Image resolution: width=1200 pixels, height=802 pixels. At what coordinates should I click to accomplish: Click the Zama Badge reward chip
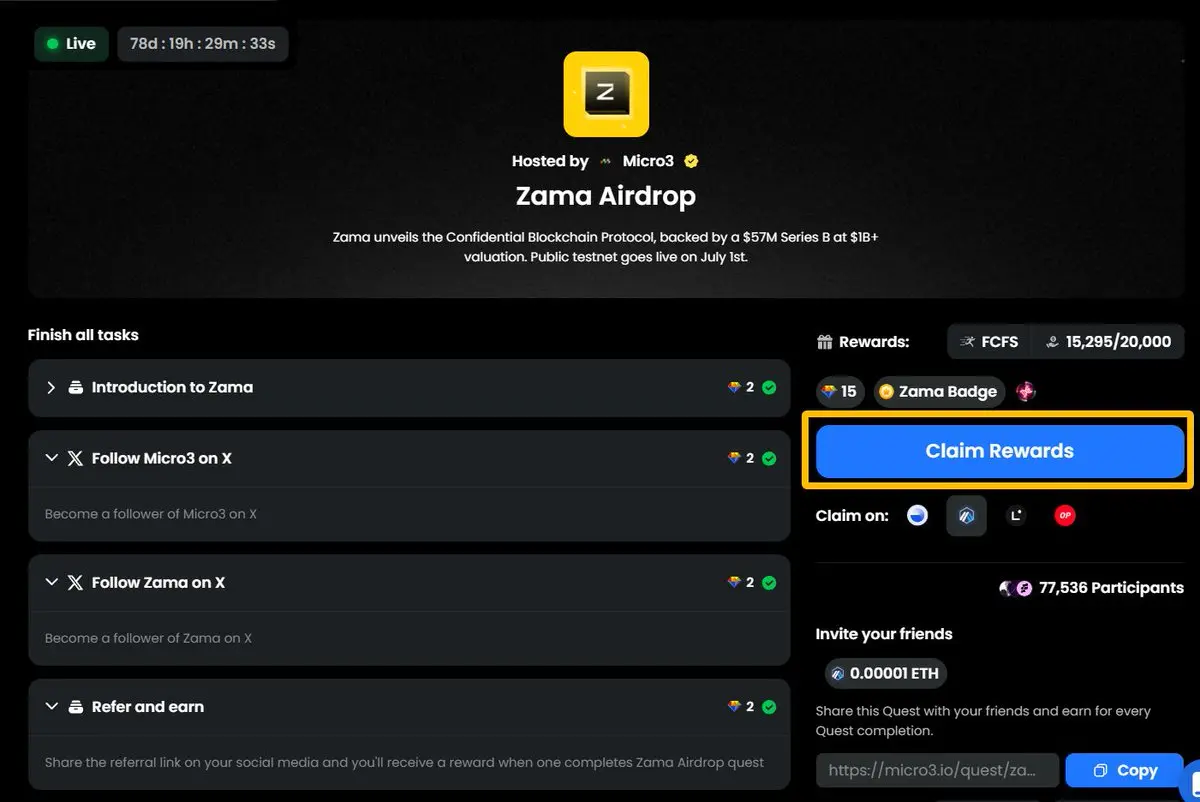click(939, 391)
